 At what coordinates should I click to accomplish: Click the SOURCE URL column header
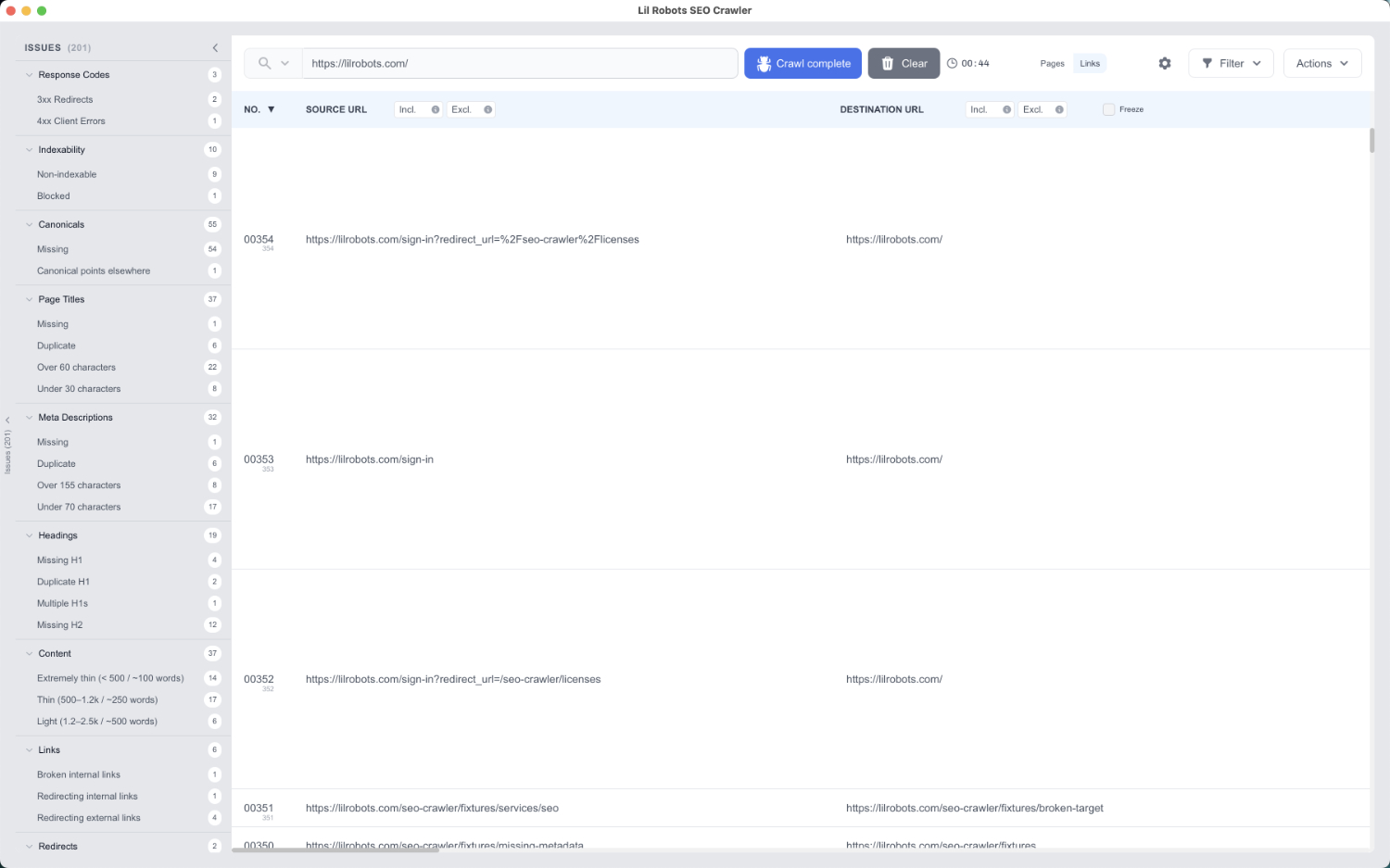(x=336, y=109)
